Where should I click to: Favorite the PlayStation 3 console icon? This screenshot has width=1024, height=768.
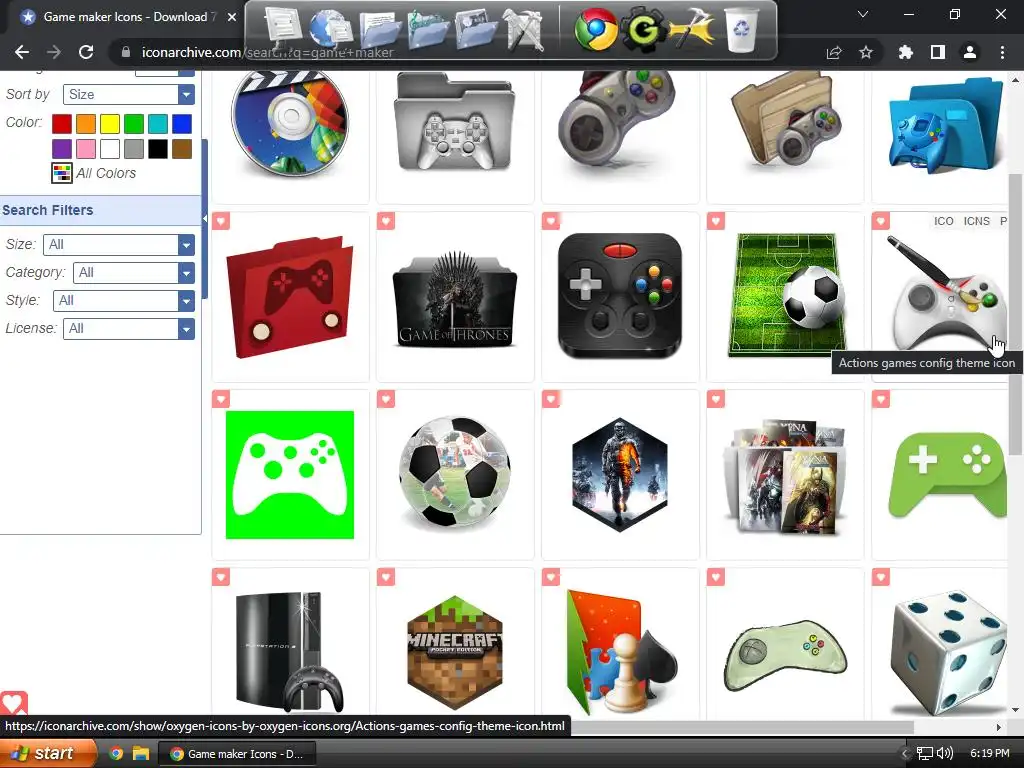(x=221, y=577)
